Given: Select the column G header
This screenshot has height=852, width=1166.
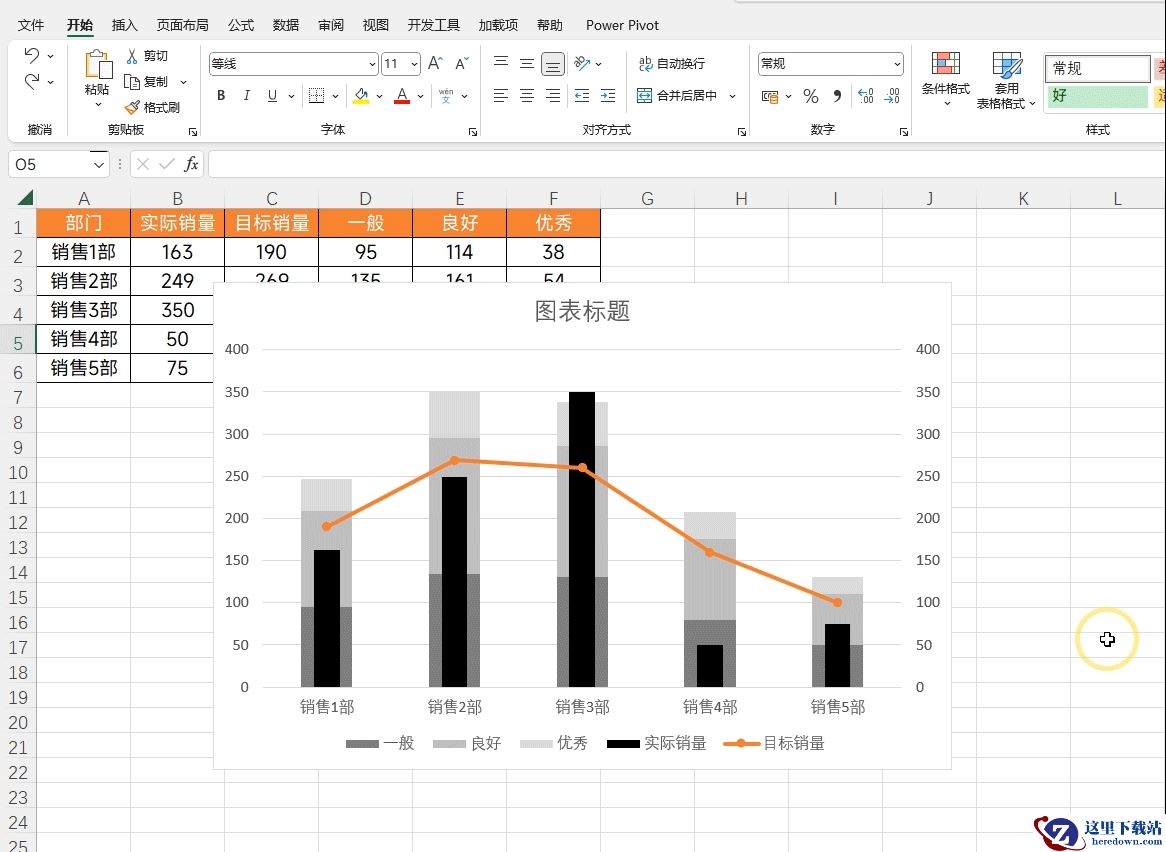Looking at the screenshot, I should click(x=647, y=199).
